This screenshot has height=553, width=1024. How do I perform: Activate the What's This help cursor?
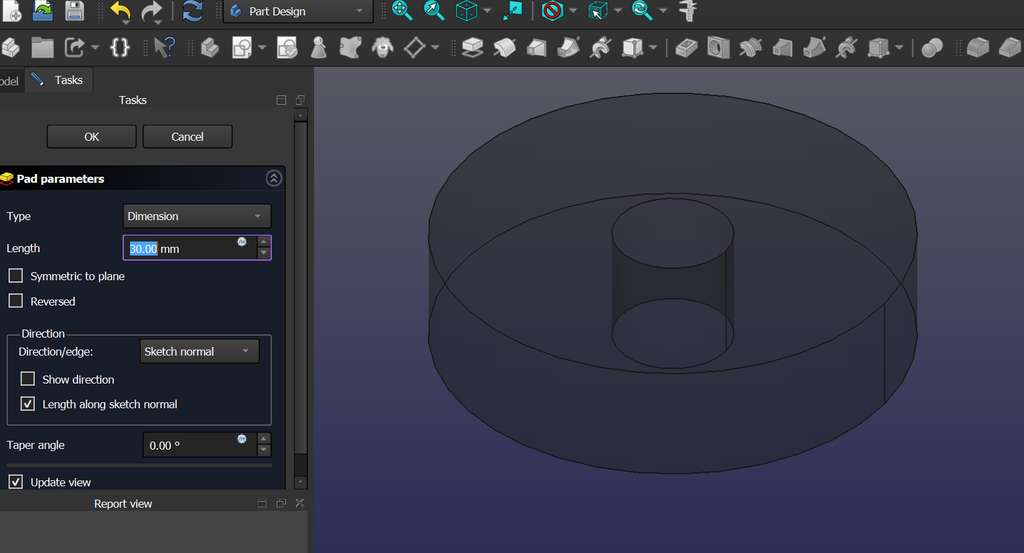tap(164, 48)
